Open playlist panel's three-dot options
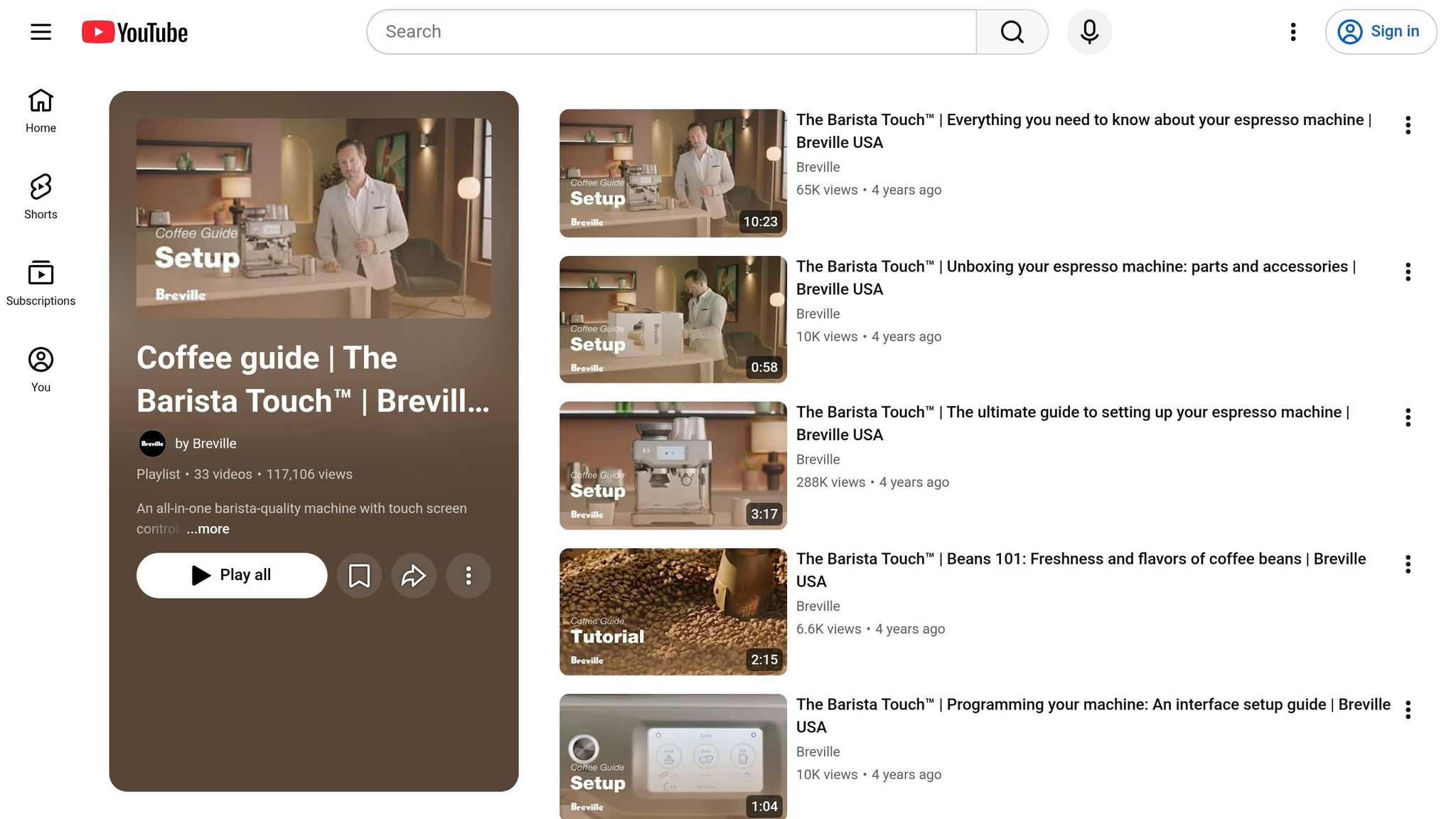Viewport: 1456px width, 819px height. pyautogui.click(x=469, y=575)
